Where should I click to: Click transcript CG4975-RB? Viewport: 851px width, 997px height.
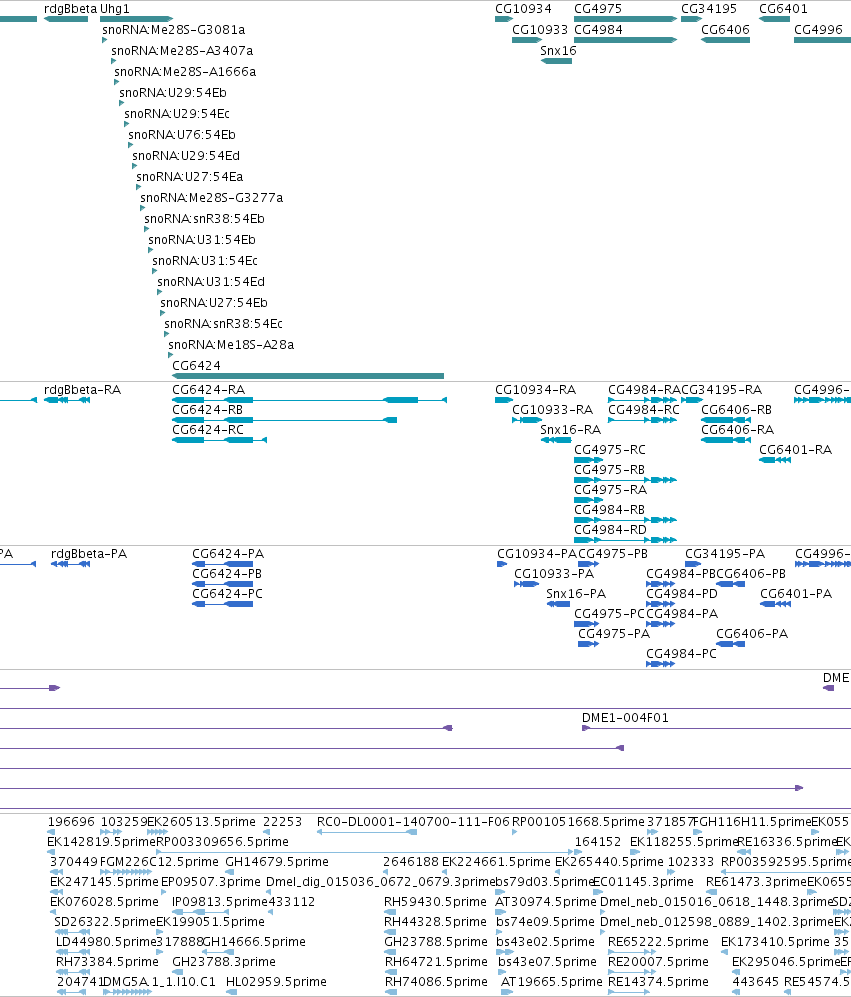(625, 480)
